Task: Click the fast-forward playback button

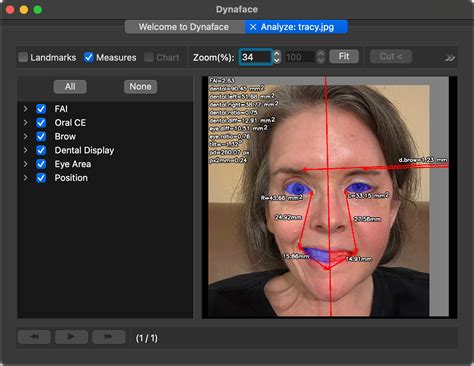Action: pyautogui.click(x=109, y=337)
